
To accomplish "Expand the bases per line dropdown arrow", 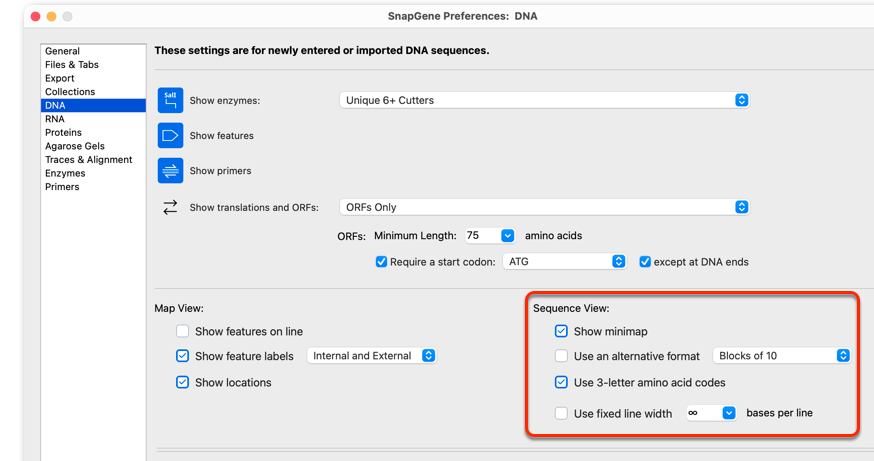I will point(729,413).
